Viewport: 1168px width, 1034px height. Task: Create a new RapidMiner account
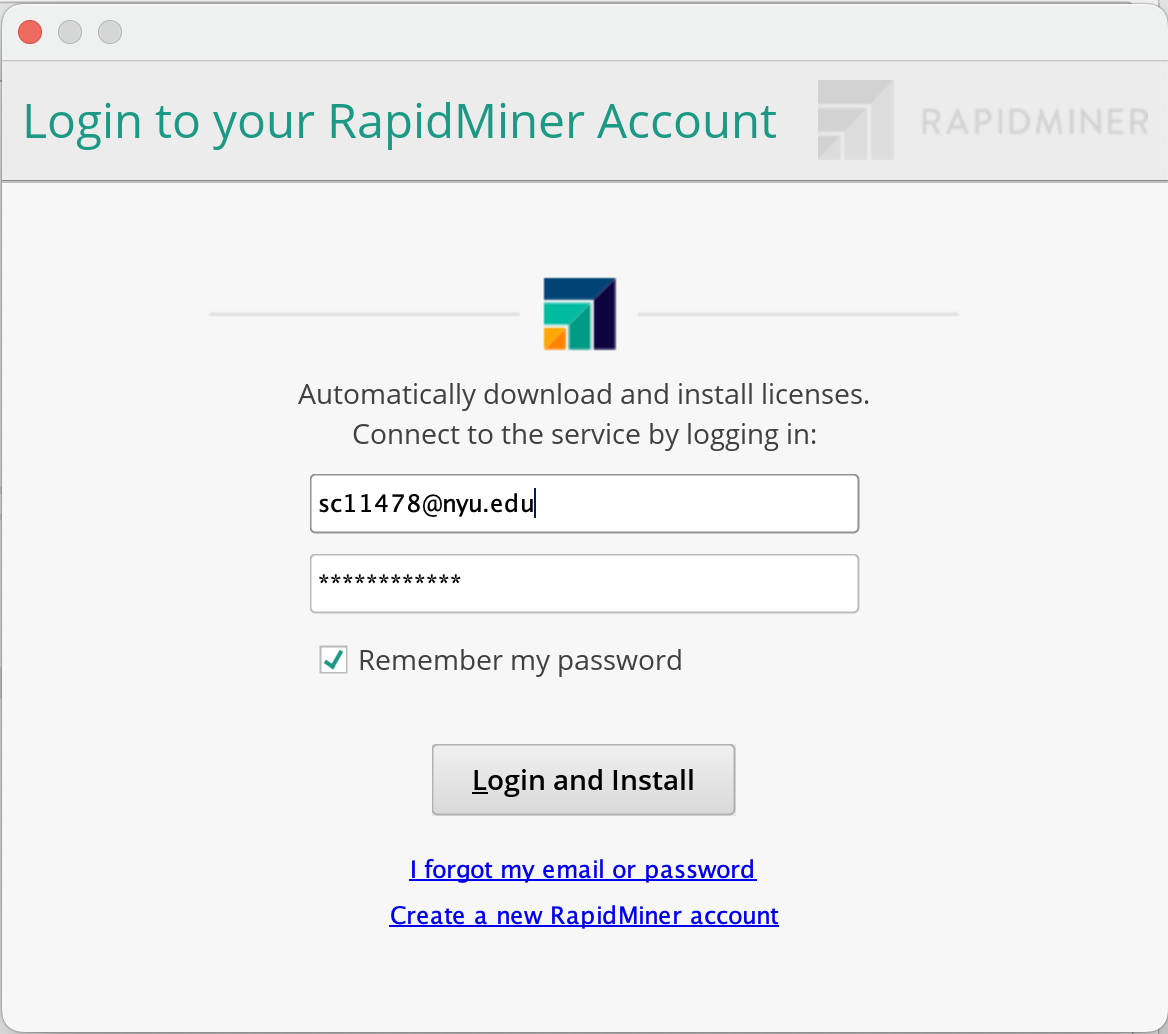point(583,915)
